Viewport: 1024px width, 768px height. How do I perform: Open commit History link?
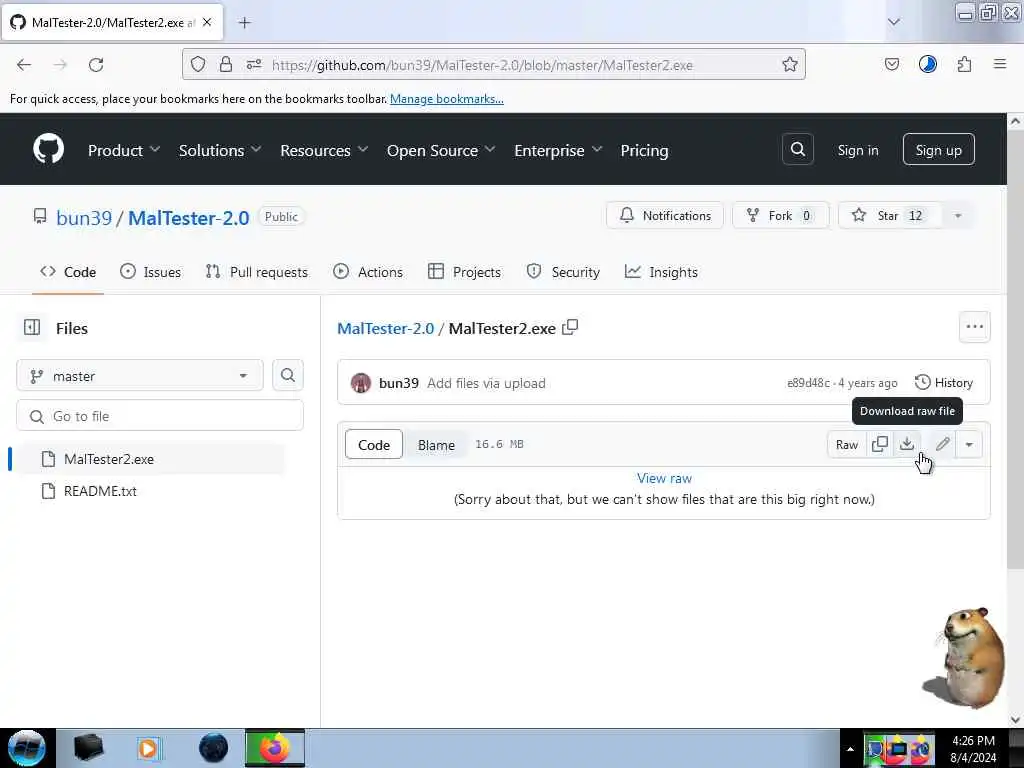pos(944,383)
